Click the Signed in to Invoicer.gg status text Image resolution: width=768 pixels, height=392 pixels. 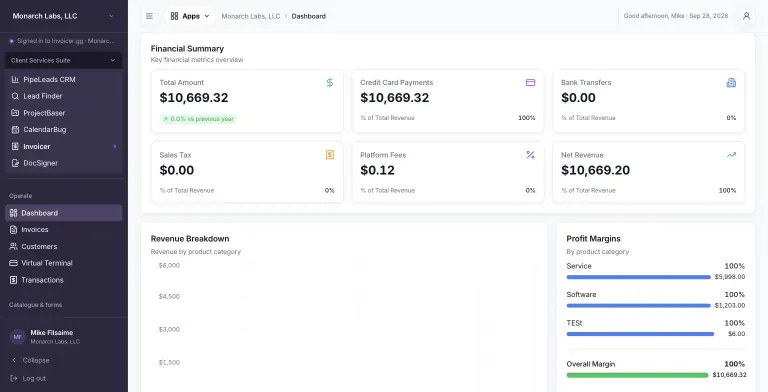click(x=65, y=41)
